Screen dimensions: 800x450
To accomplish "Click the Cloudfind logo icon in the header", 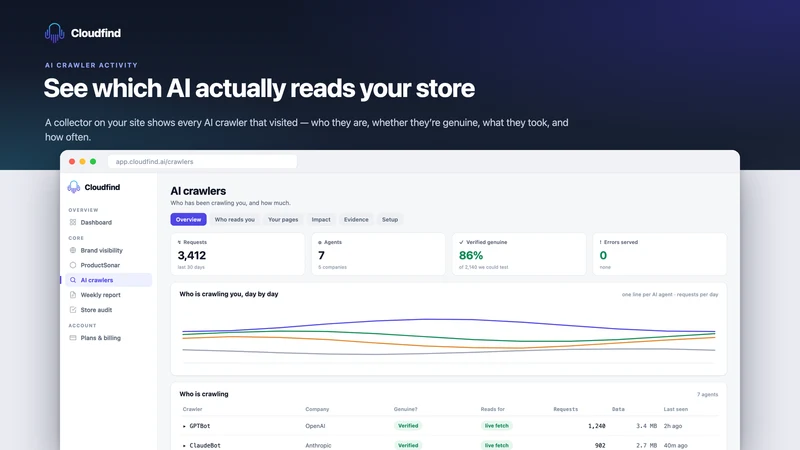I will tap(55, 33).
